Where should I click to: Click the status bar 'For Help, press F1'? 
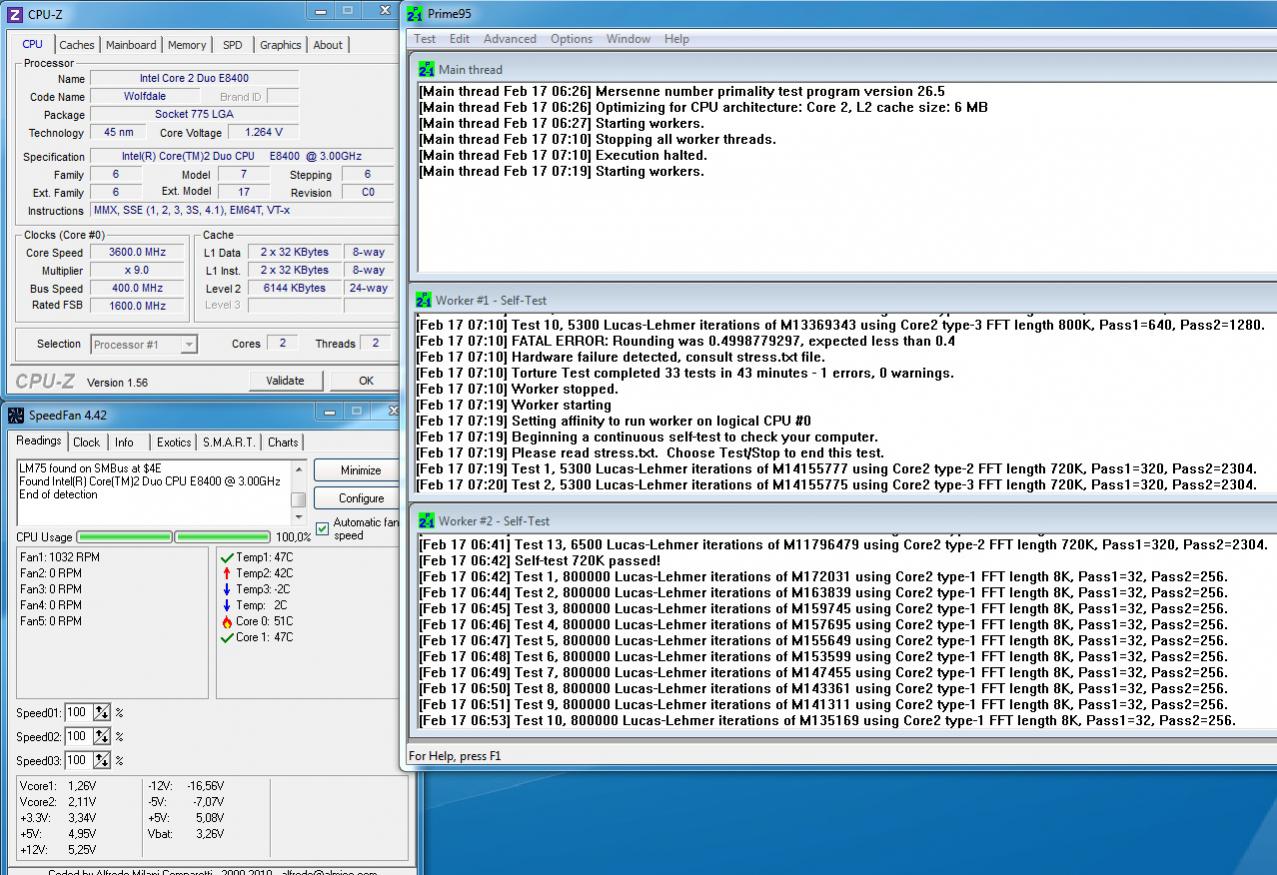point(455,756)
